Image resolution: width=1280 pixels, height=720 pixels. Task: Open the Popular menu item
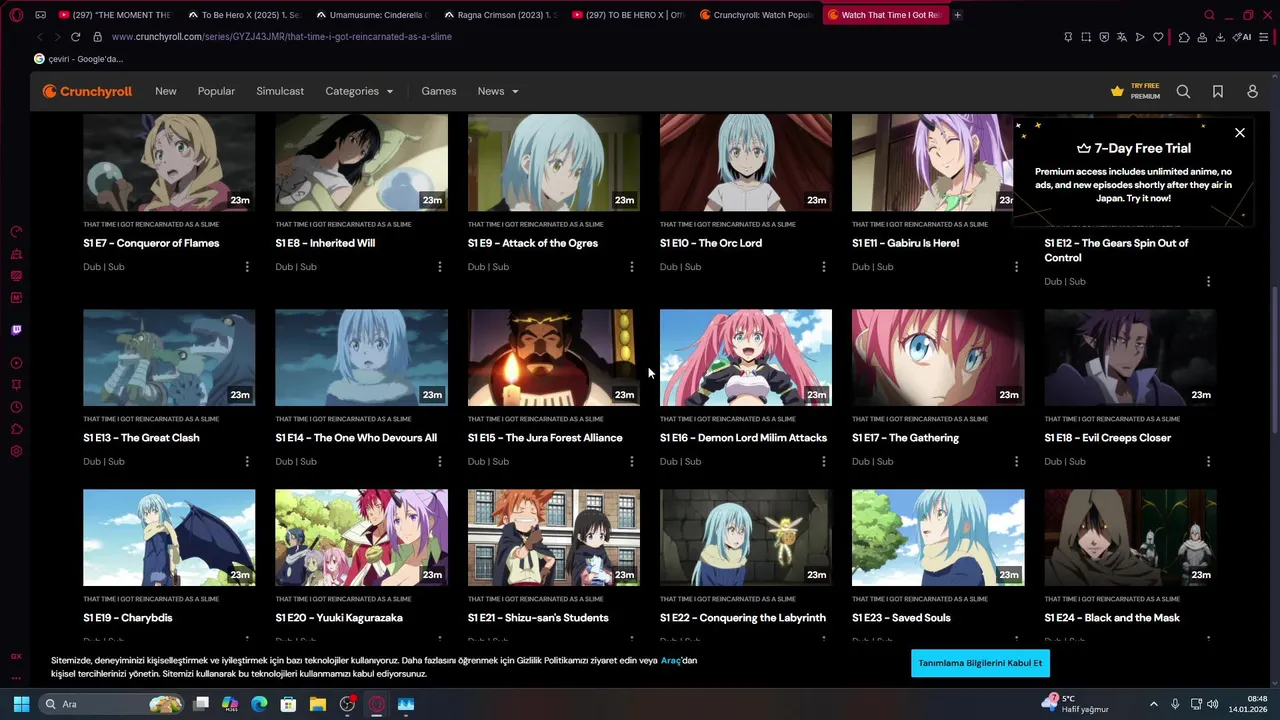[216, 91]
